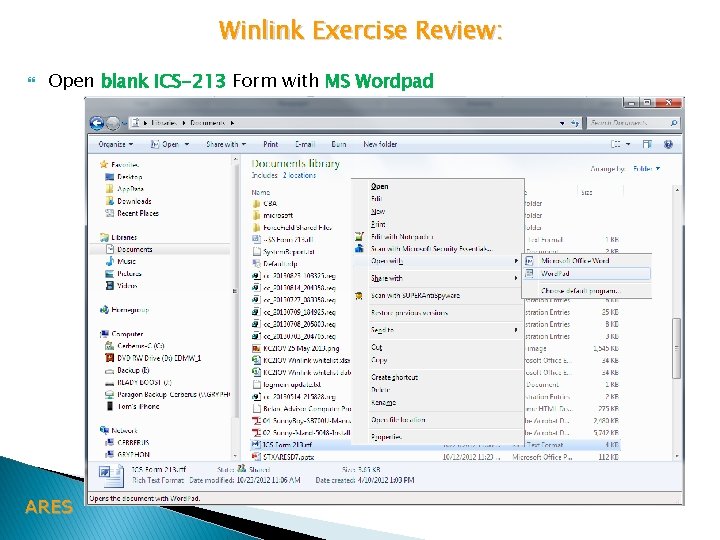Viewport: 720px width, 540px height.
Task: Choose Open in the context menu
Action: coord(380,186)
